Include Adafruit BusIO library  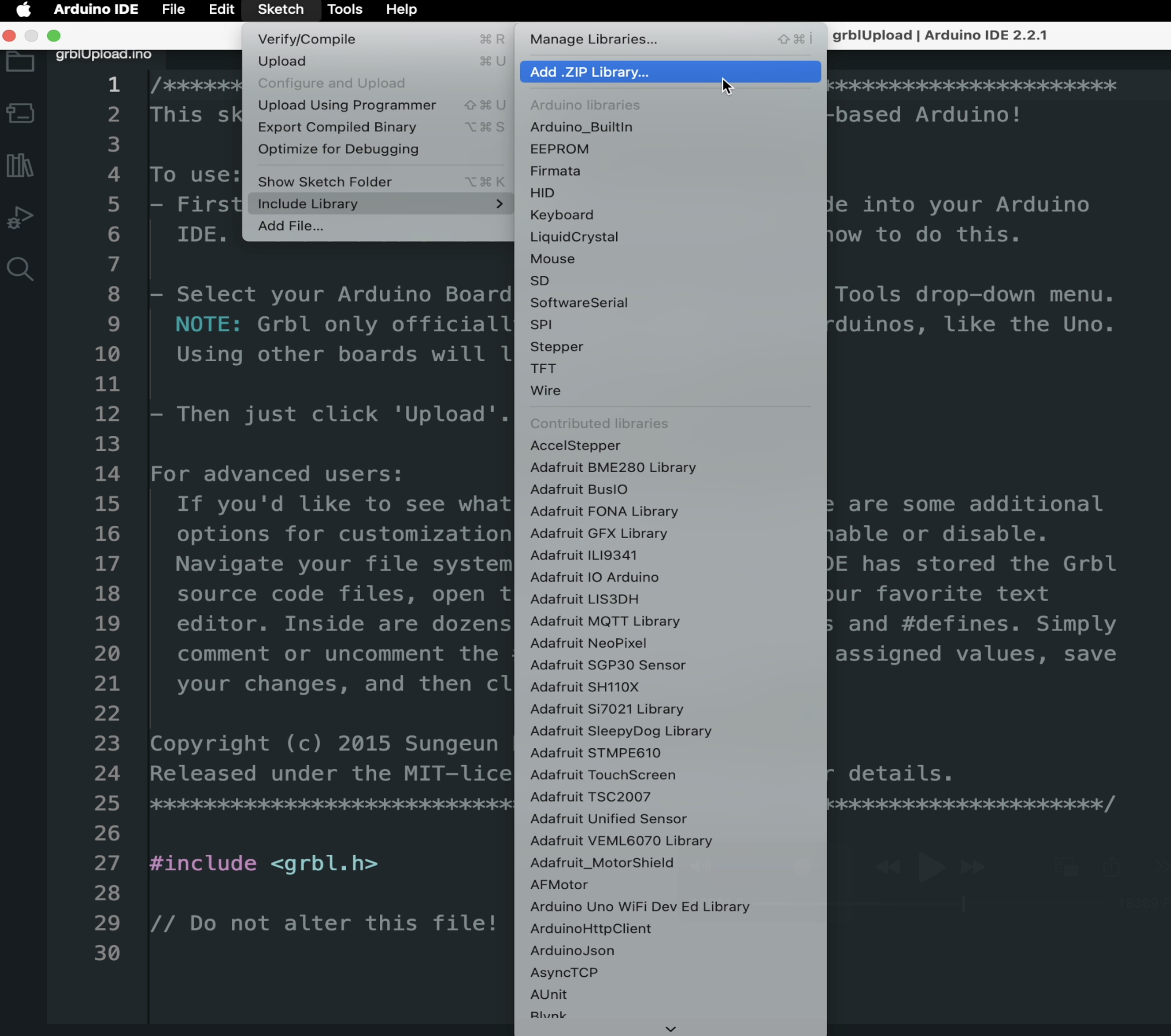[x=670, y=489]
